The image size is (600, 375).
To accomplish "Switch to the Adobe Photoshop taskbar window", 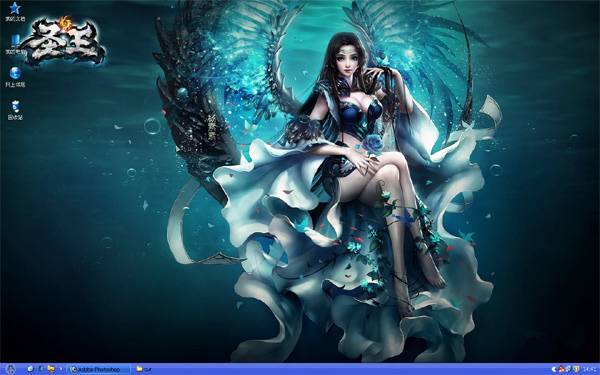I will tap(98, 369).
